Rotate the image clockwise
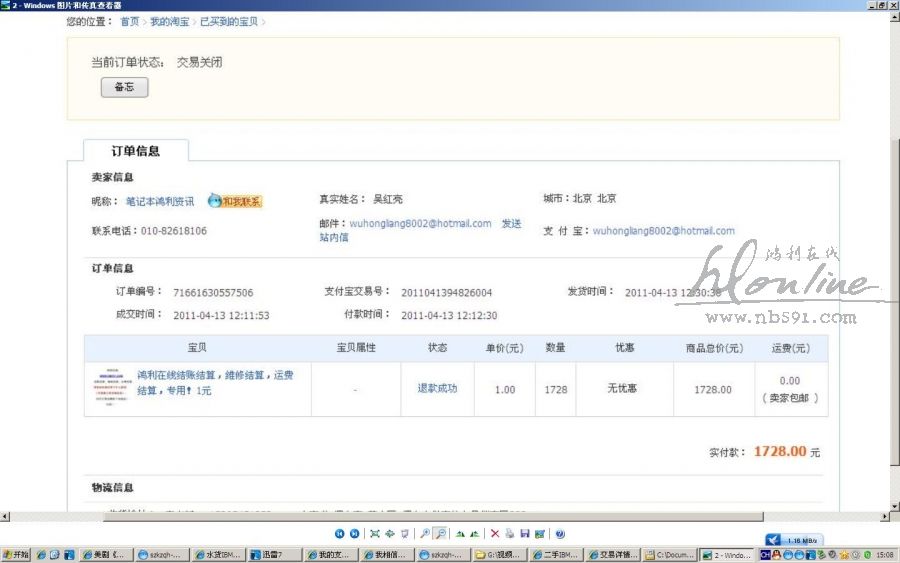Screen dimensions: 900x563 [x=460, y=534]
